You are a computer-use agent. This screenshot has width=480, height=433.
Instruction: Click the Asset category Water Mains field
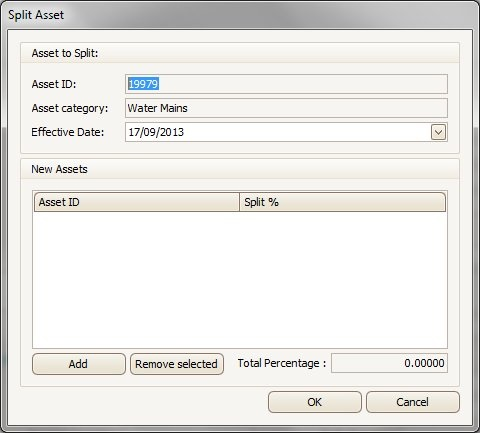[286, 108]
